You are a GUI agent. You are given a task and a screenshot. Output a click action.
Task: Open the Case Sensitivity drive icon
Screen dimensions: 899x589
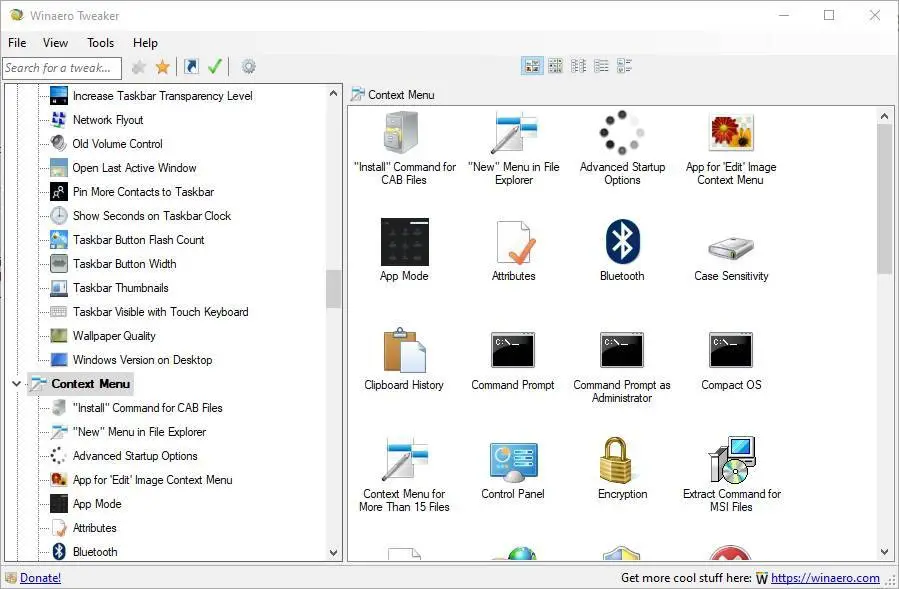(x=730, y=248)
